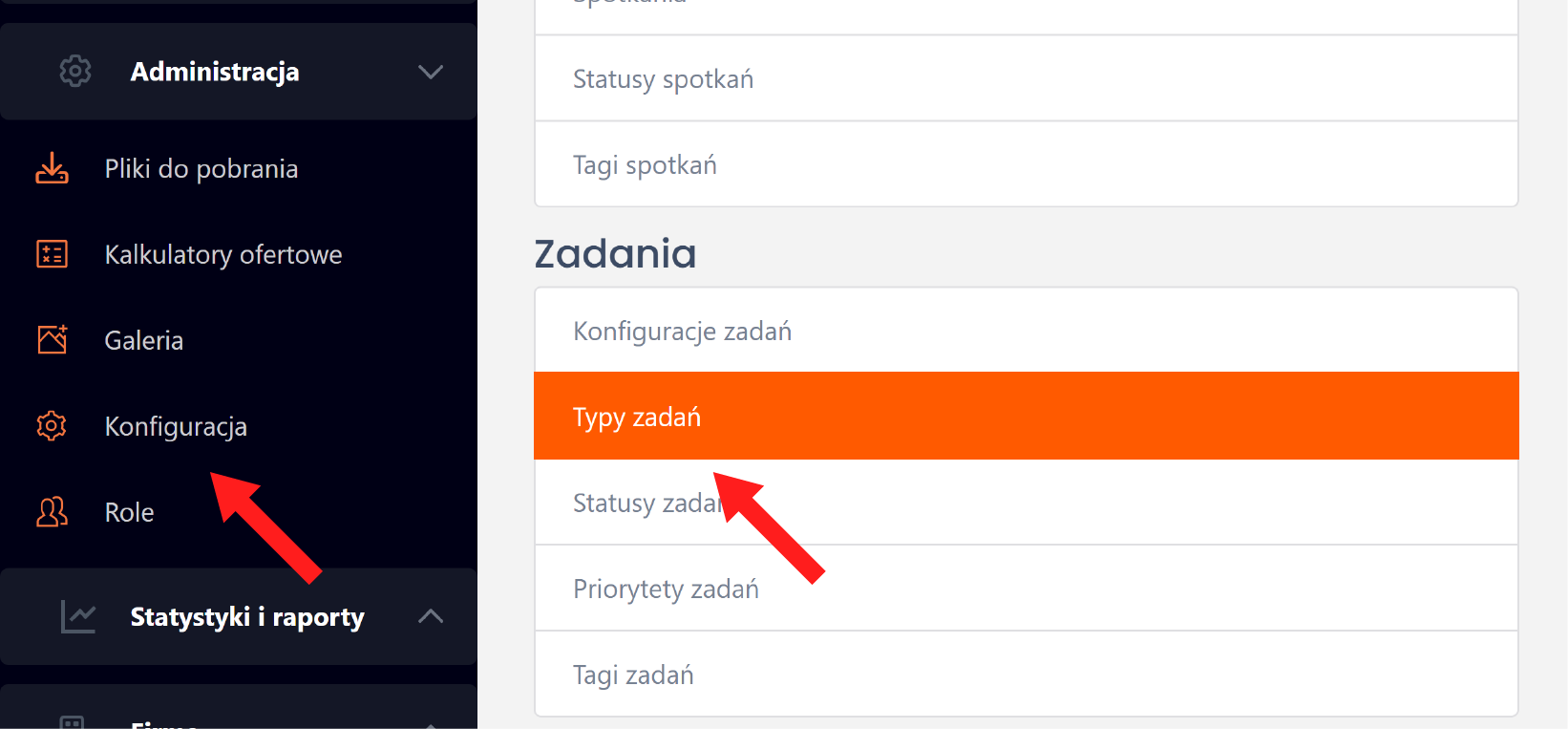Image resolution: width=1568 pixels, height=729 pixels.
Task: Open Pliki do pobrania menu item
Action: tap(201, 169)
